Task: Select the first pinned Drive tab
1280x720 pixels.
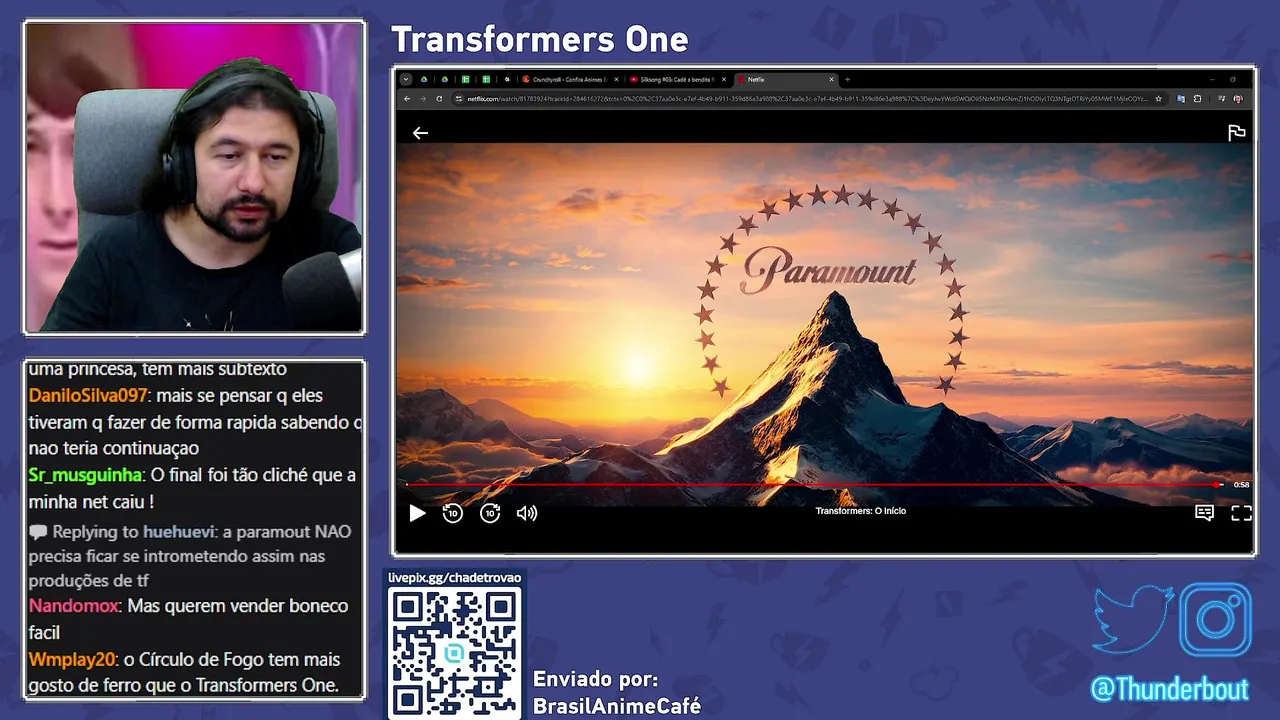Action: pyautogui.click(x=424, y=79)
